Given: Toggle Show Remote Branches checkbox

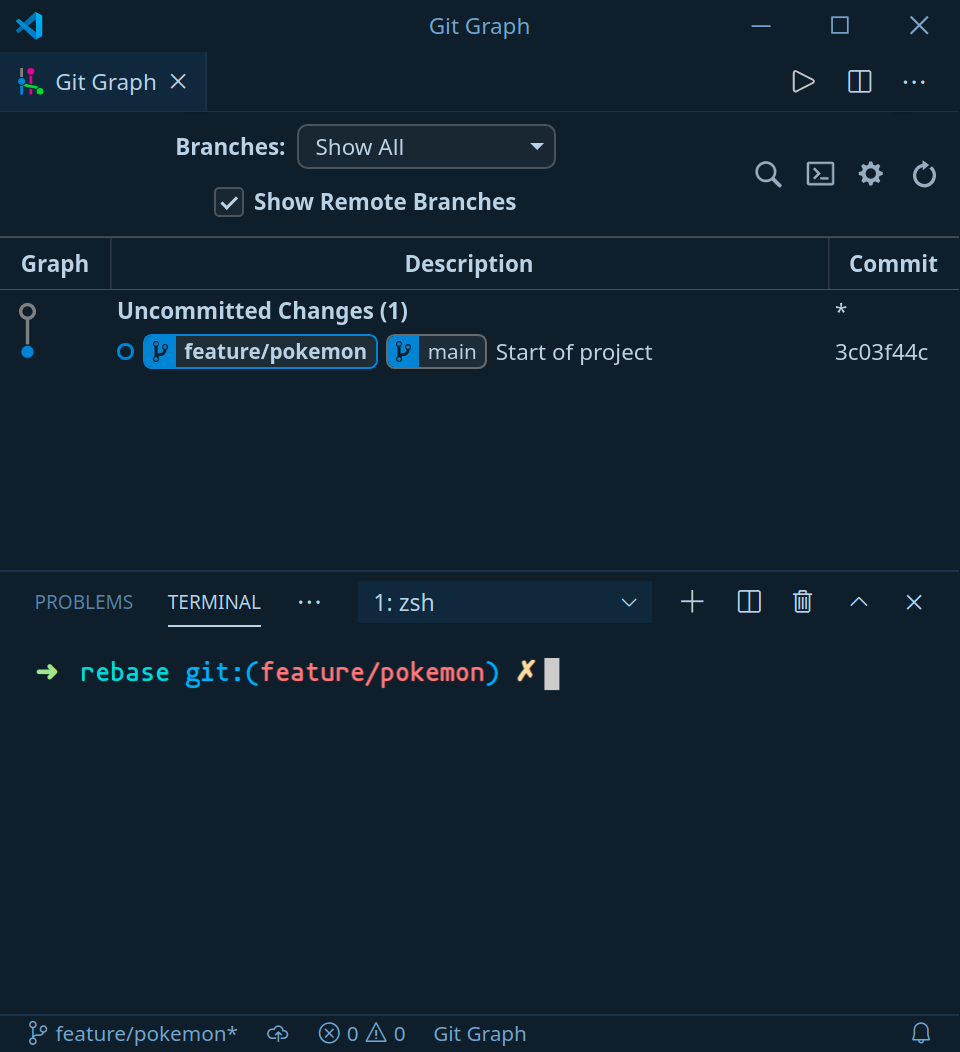Looking at the screenshot, I should (x=229, y=202).
